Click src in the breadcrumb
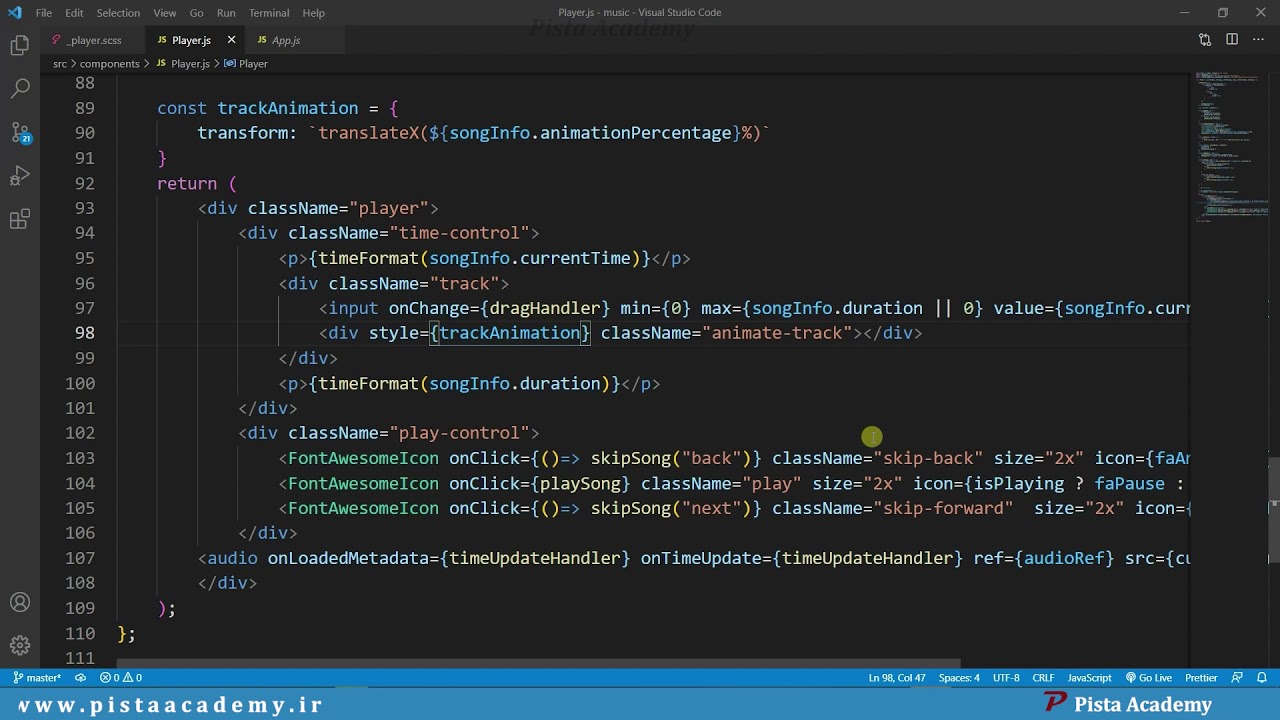The width and height of the screenshot is (1280, 720). pos(60,63)
